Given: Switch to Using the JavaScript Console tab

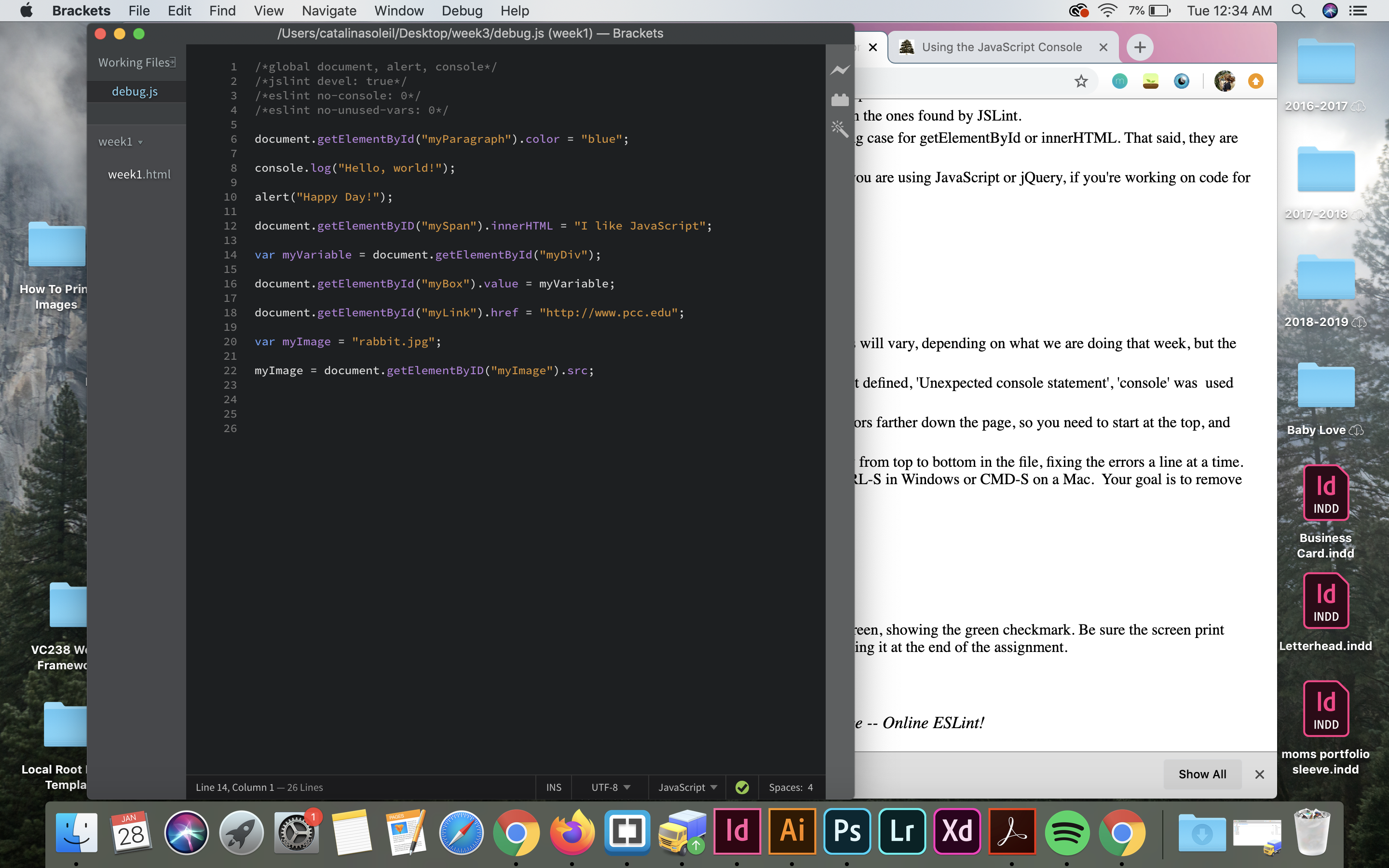Looking at the screenshot, I should coord(1001,47).
